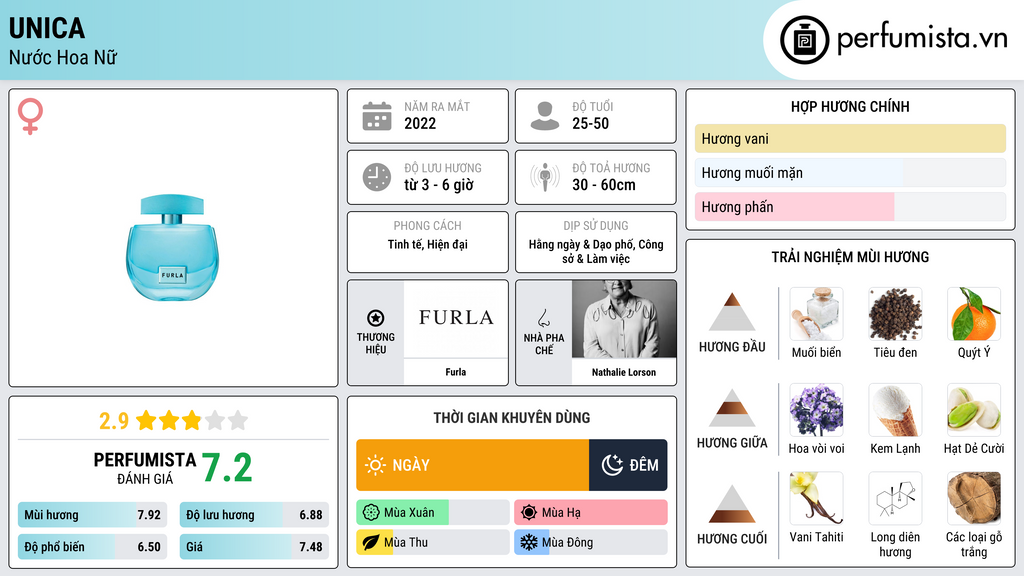Click the clock icon beside Độ lưu hương

(x=377, y=177)
